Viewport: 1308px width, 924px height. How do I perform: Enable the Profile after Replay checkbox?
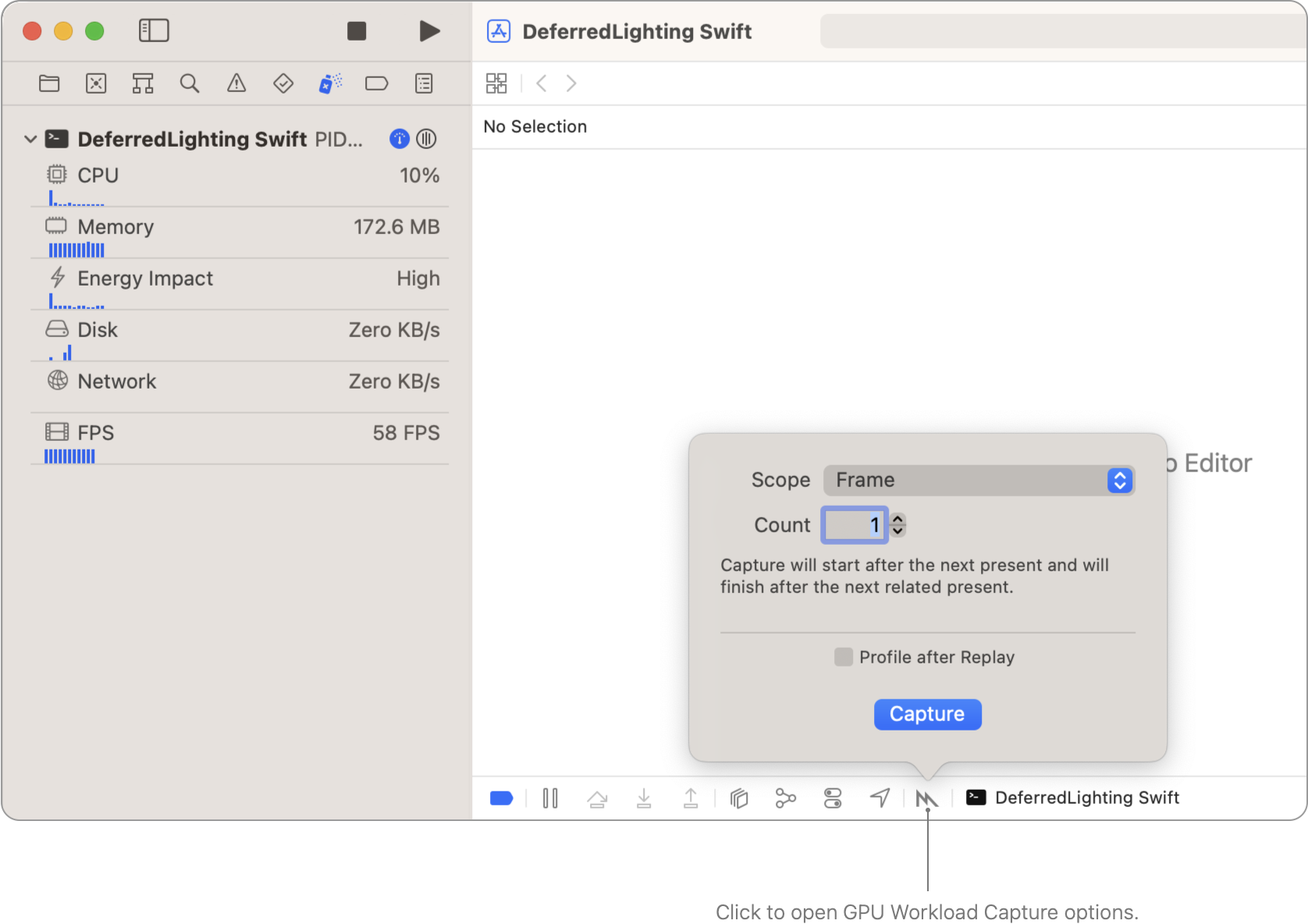843,657
